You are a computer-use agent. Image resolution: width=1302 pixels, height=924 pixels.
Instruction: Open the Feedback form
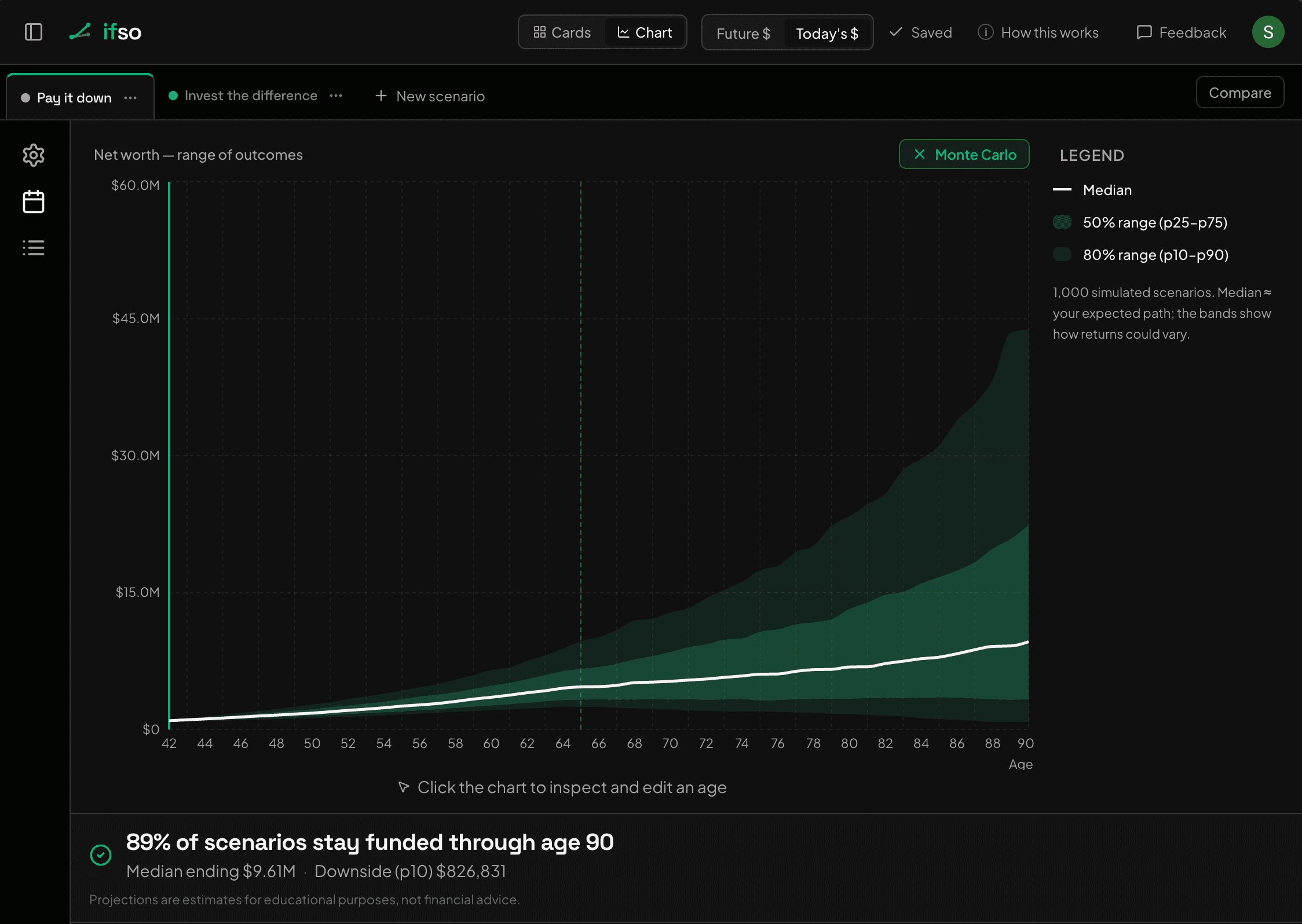click(x=1182, y=32)
